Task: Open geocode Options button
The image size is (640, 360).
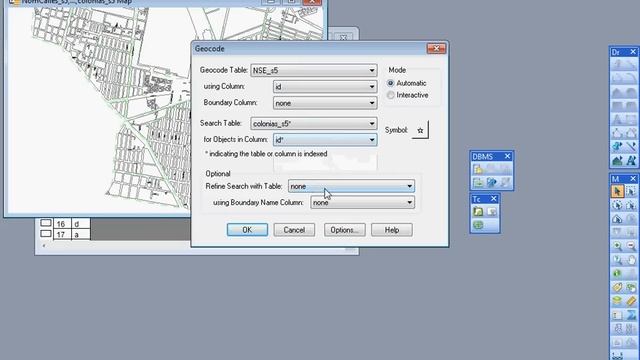Action: point(344,230)
